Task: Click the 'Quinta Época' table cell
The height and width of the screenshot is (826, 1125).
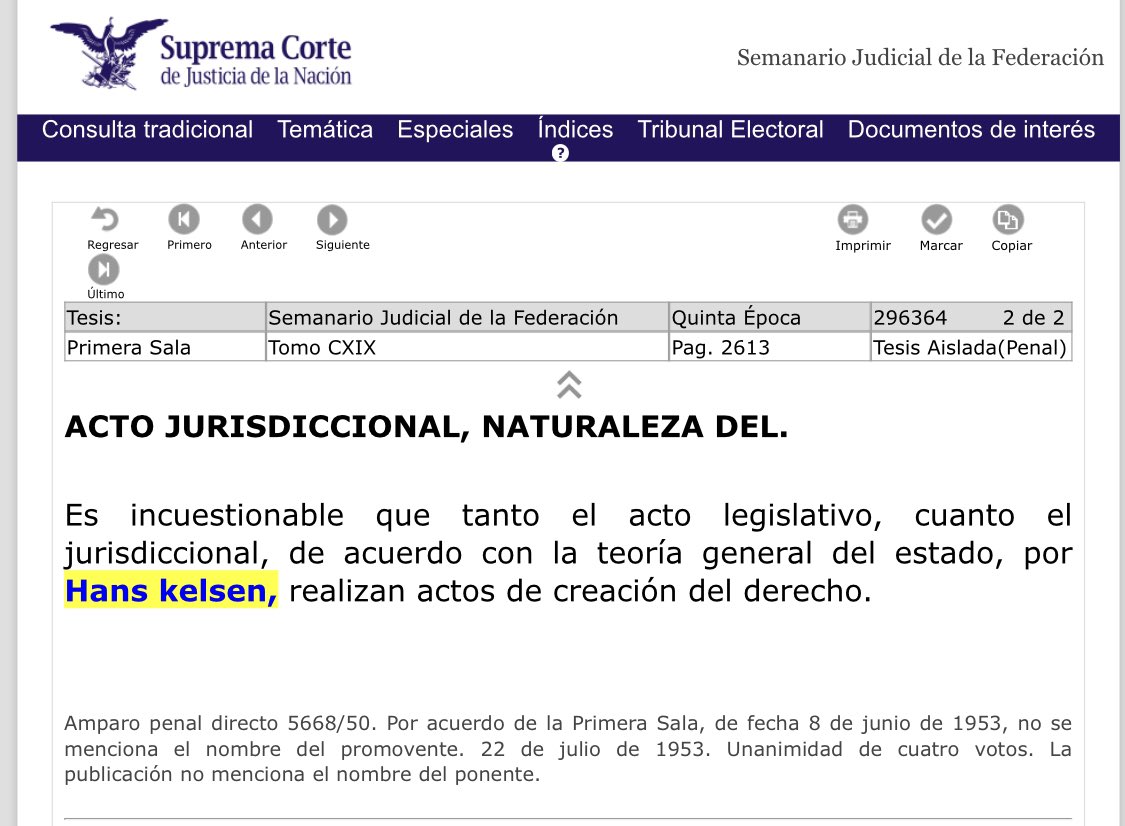Action: pos(769,317)
